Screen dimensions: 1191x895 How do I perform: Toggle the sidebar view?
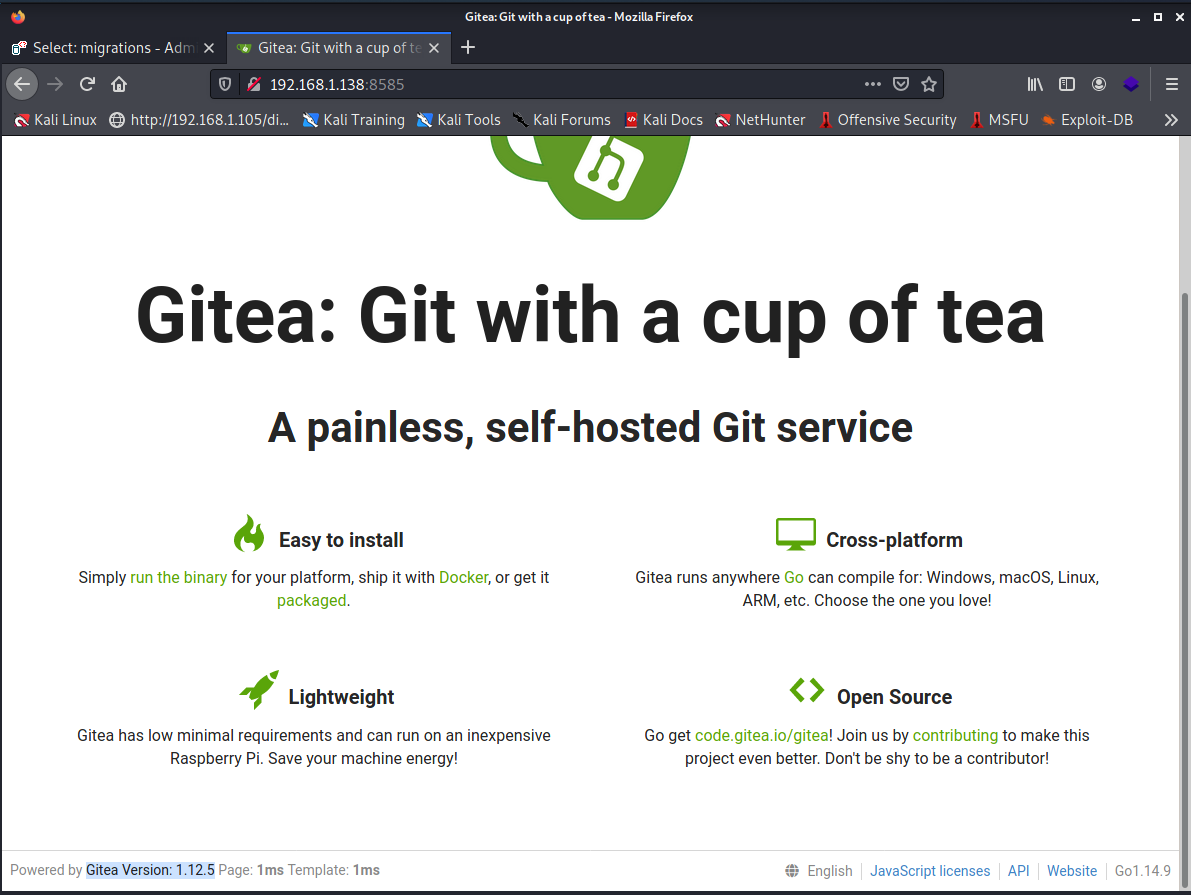pos(1067,84)
